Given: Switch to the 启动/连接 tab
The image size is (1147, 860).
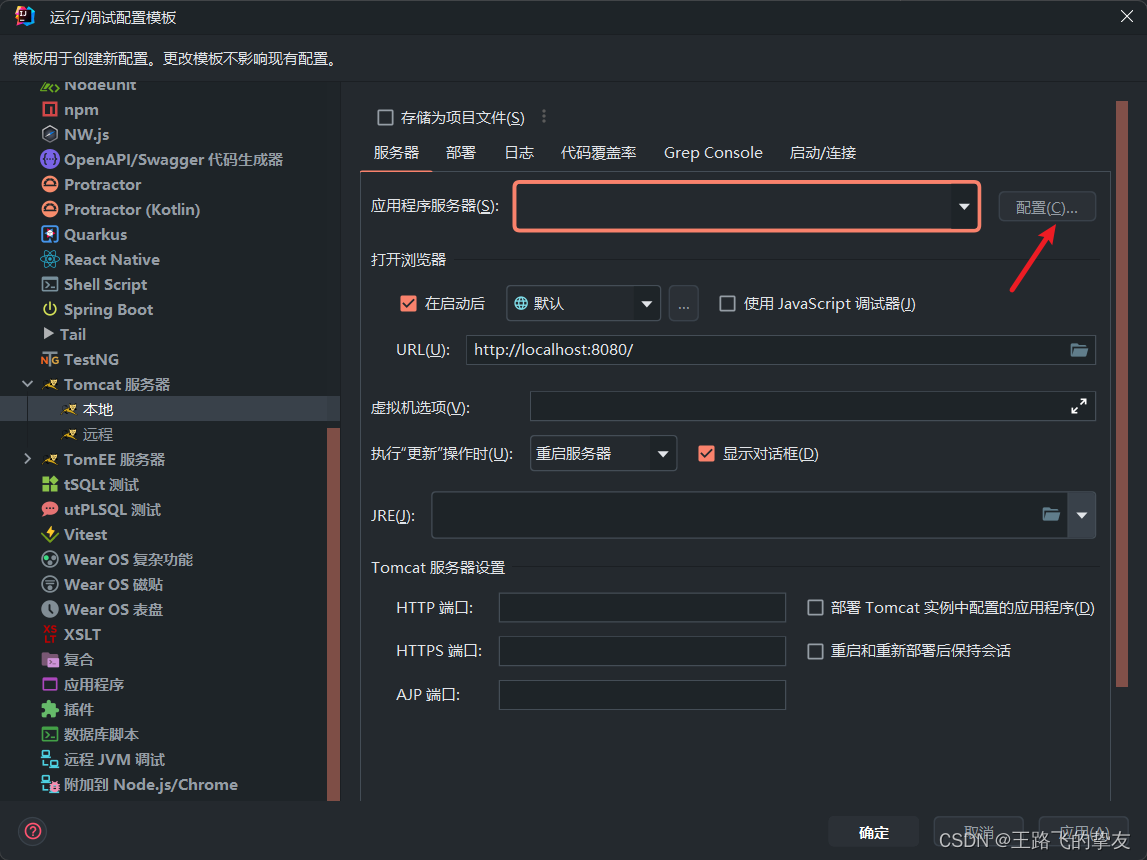Looking at the screenshot, I should point(823,153).
